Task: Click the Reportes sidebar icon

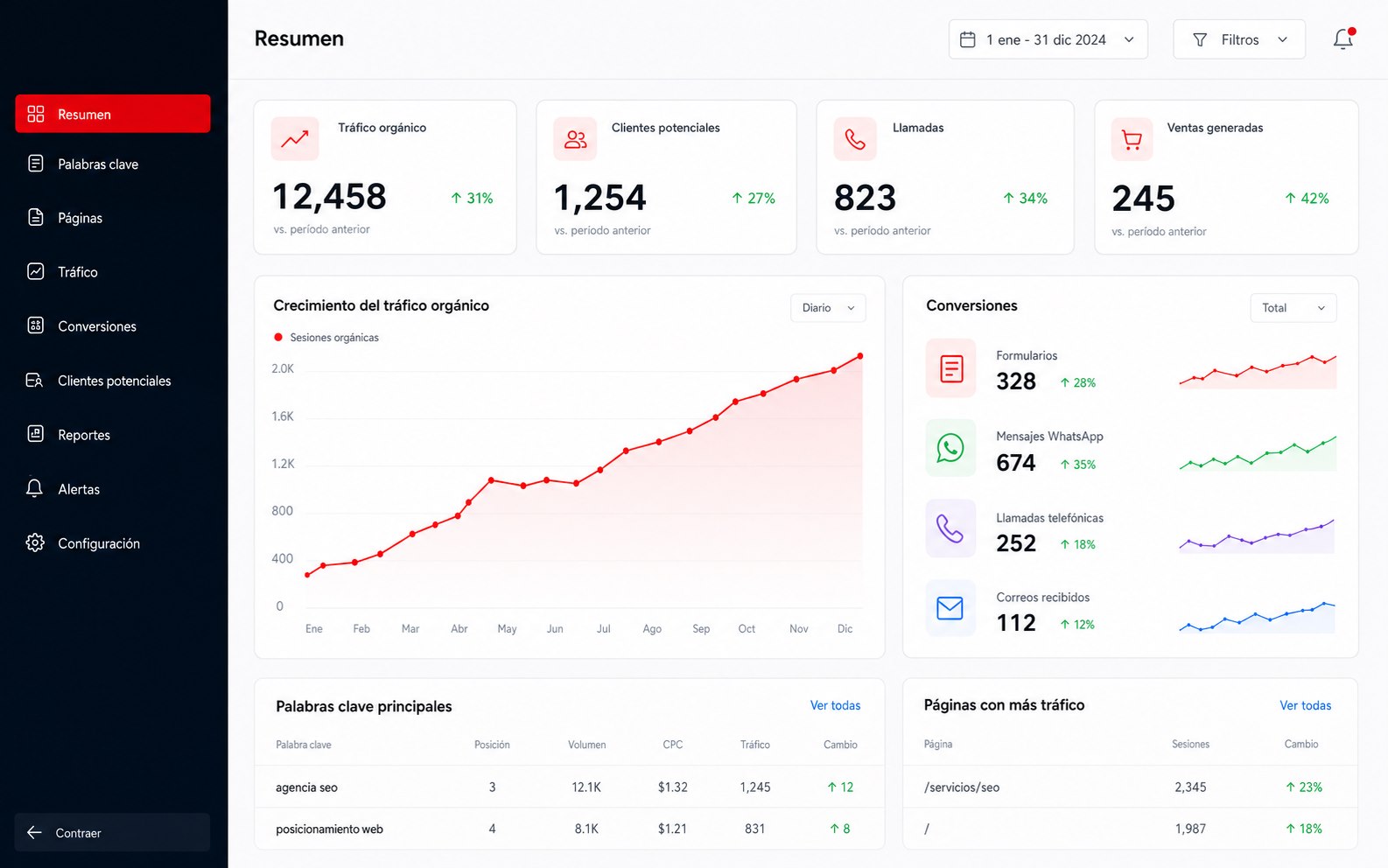Action: pyautogui.click(x=36, y=434)
